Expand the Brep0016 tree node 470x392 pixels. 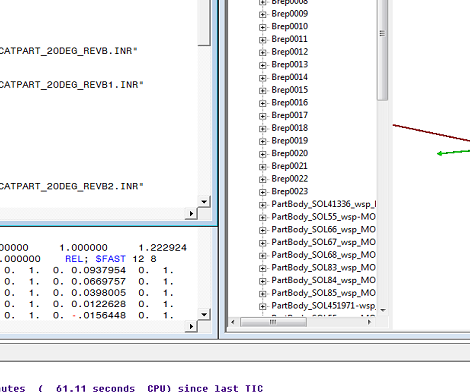[x=263, y=103]
